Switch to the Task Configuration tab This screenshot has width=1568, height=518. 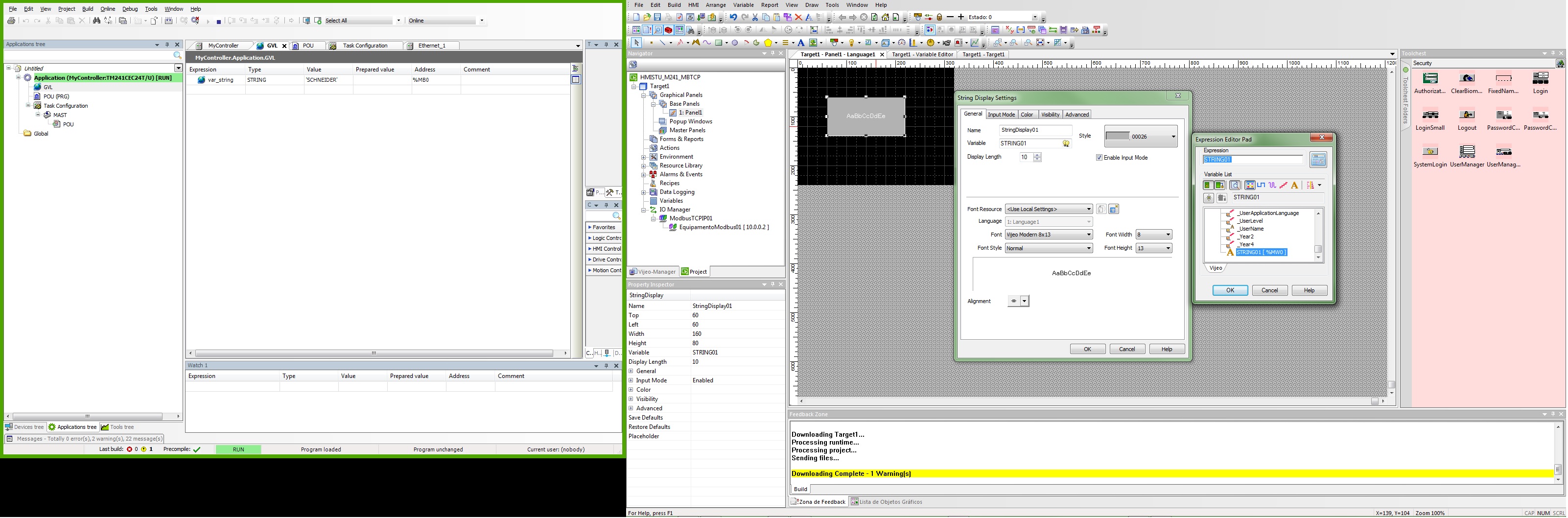pos(365,46)
